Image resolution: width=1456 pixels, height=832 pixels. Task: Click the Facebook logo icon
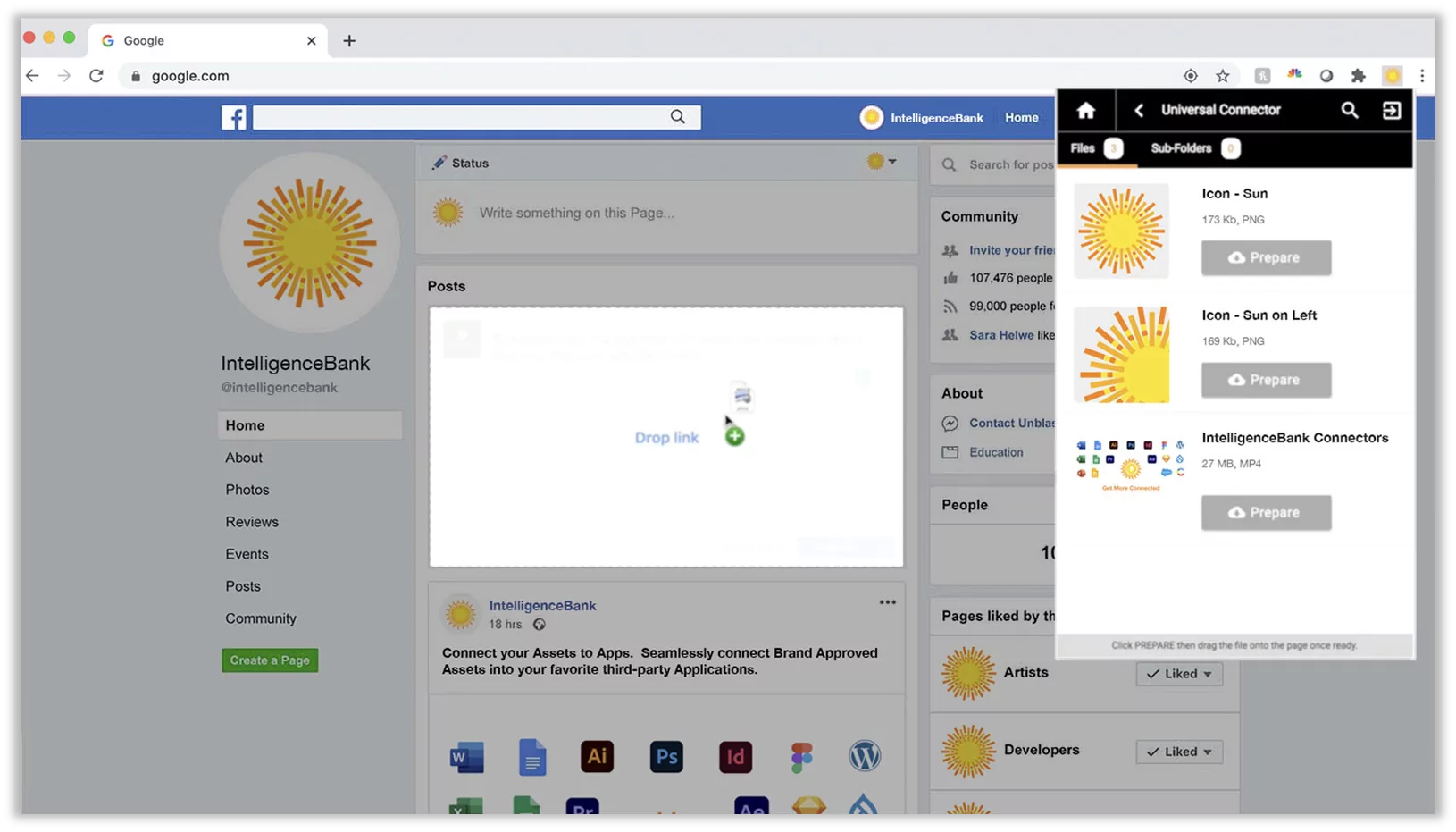(234, 117)
